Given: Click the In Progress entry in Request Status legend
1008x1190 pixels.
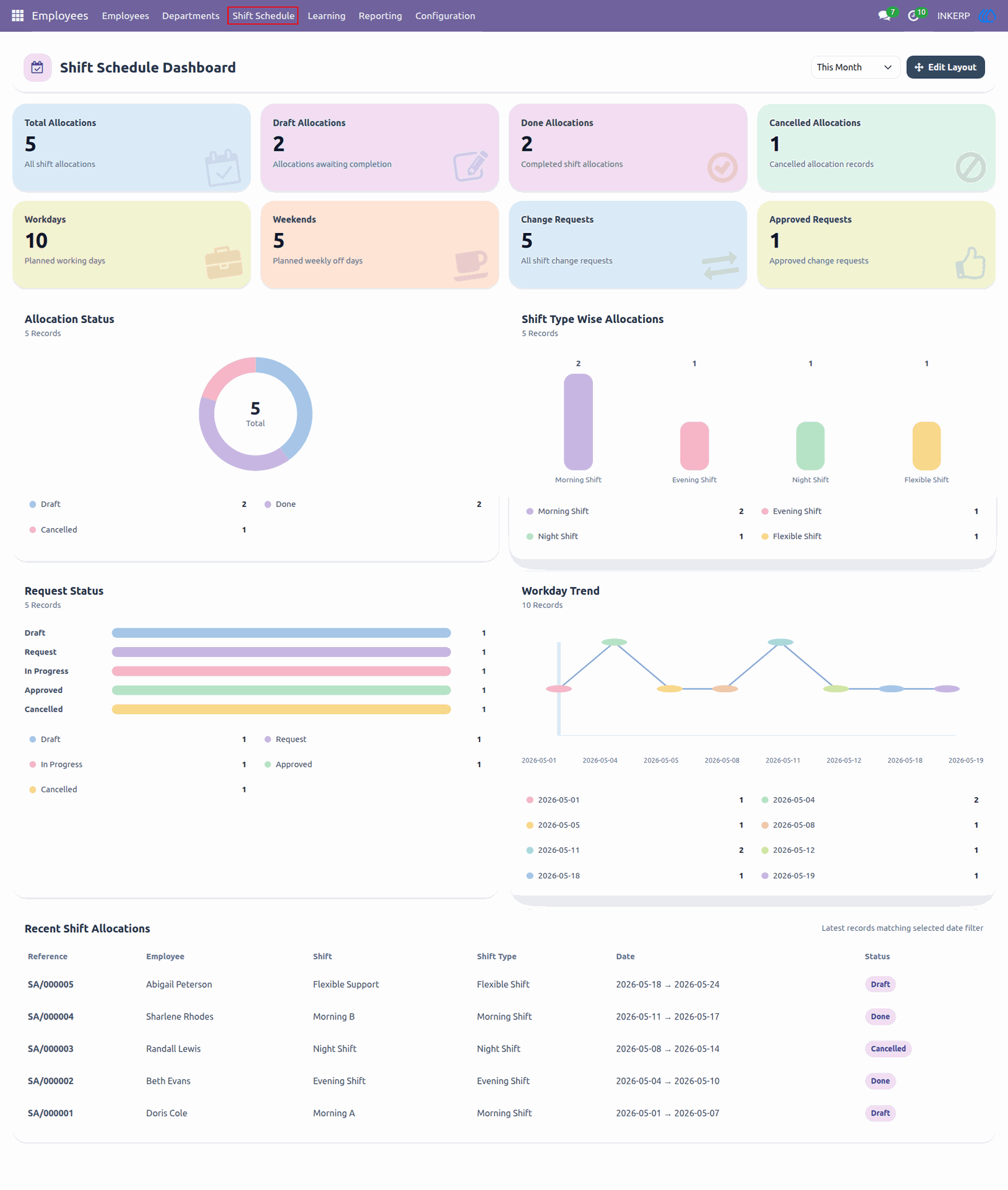Looking at the screenshot, I should 138,765.
